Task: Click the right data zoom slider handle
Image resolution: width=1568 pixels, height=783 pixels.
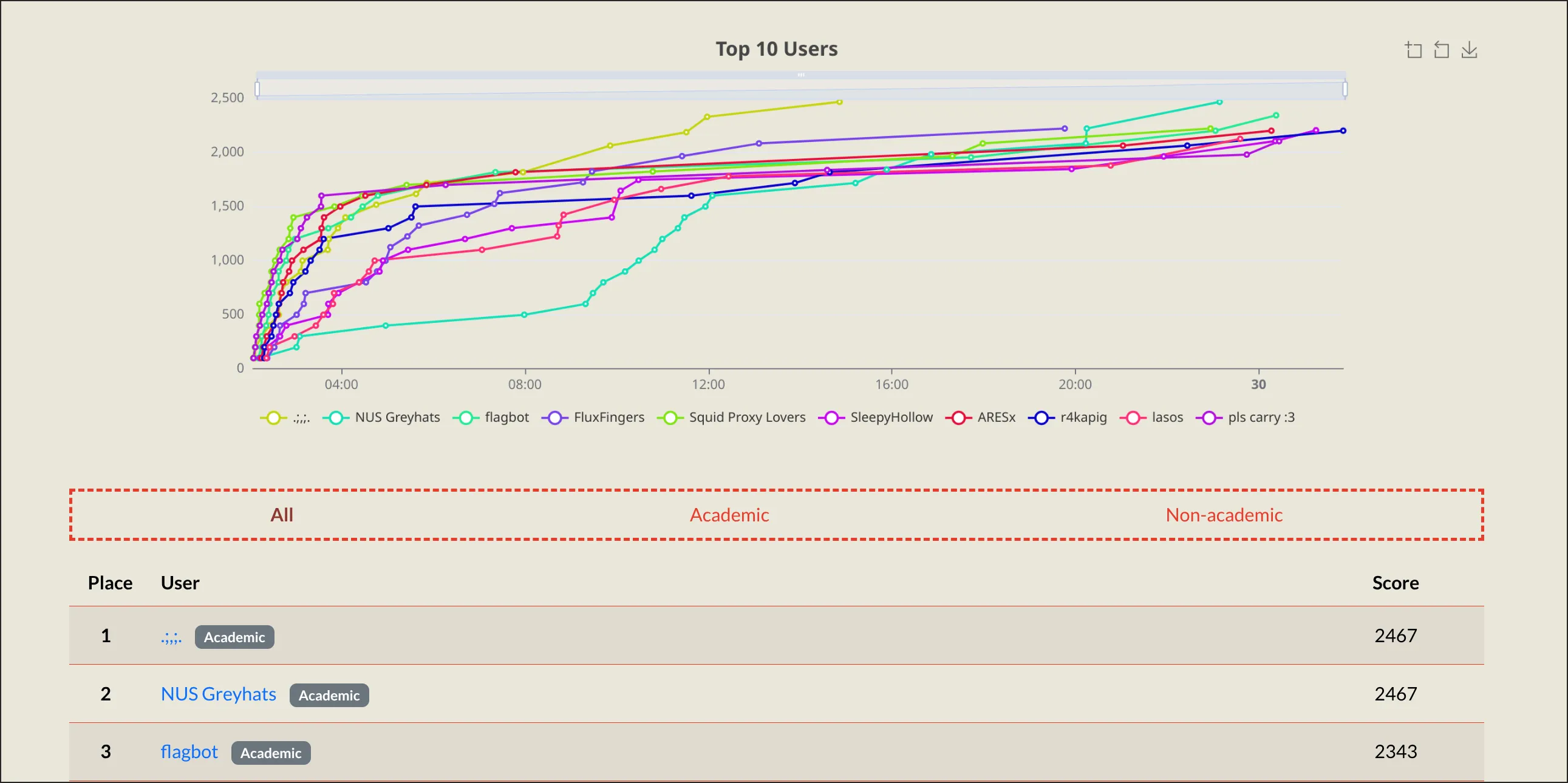Action: (1345, 89)
